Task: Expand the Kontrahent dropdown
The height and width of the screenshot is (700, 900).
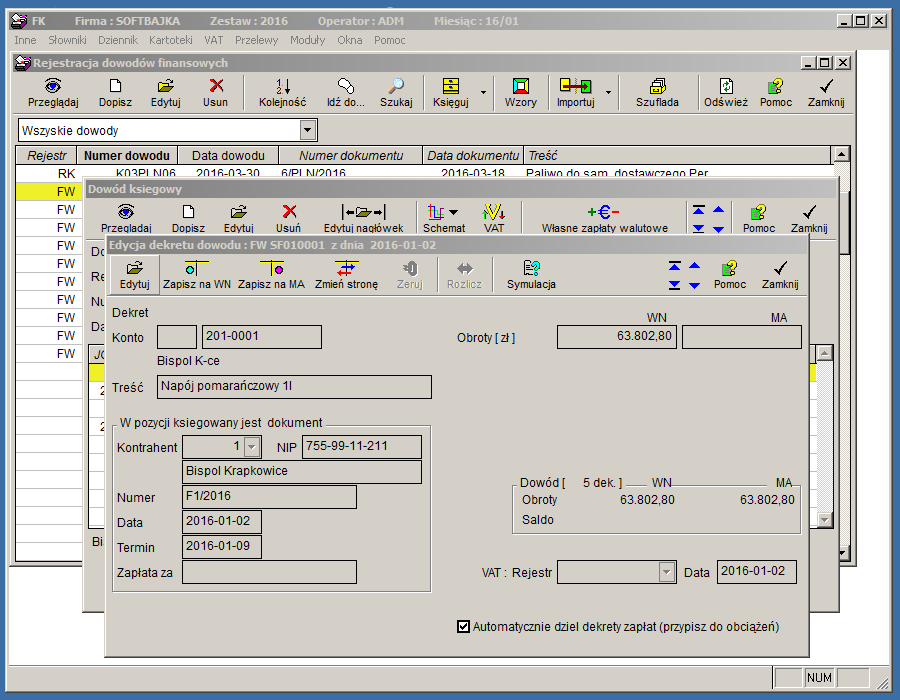Action: pos(252,446)
